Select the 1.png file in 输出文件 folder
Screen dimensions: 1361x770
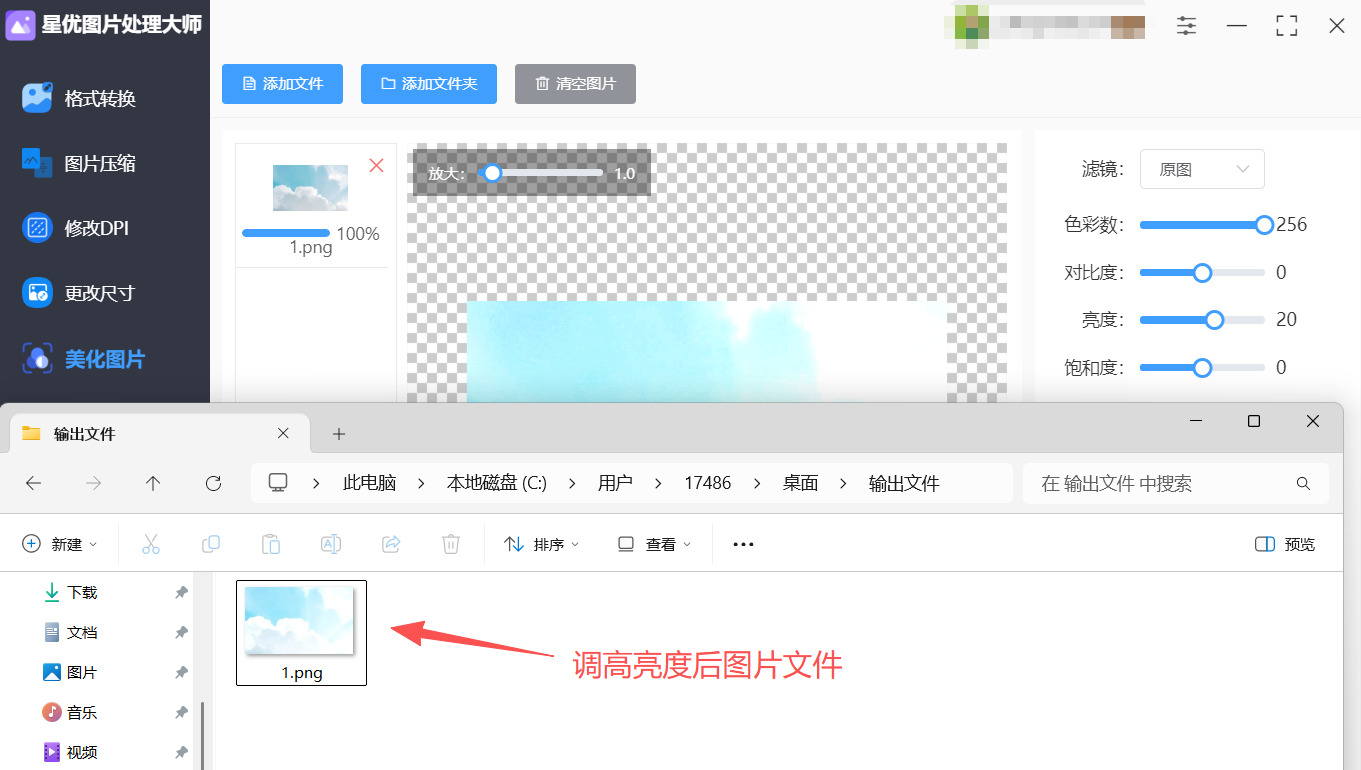tap(301, 633)
